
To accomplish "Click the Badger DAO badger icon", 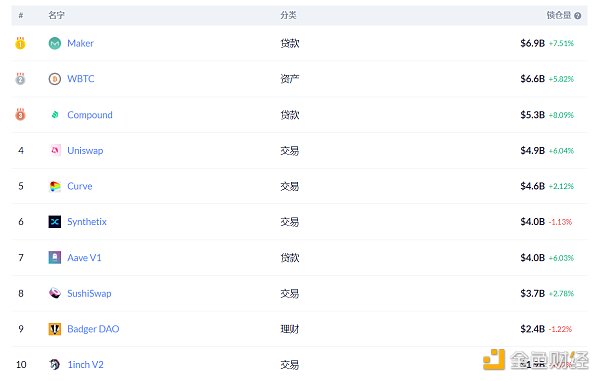I will click(55, 329).
